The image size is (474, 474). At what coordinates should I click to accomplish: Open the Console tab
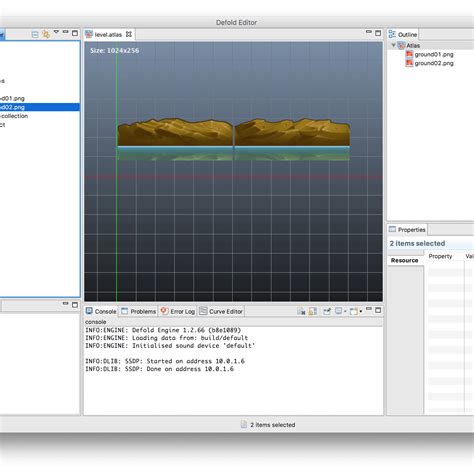click(x=101, y=311)
